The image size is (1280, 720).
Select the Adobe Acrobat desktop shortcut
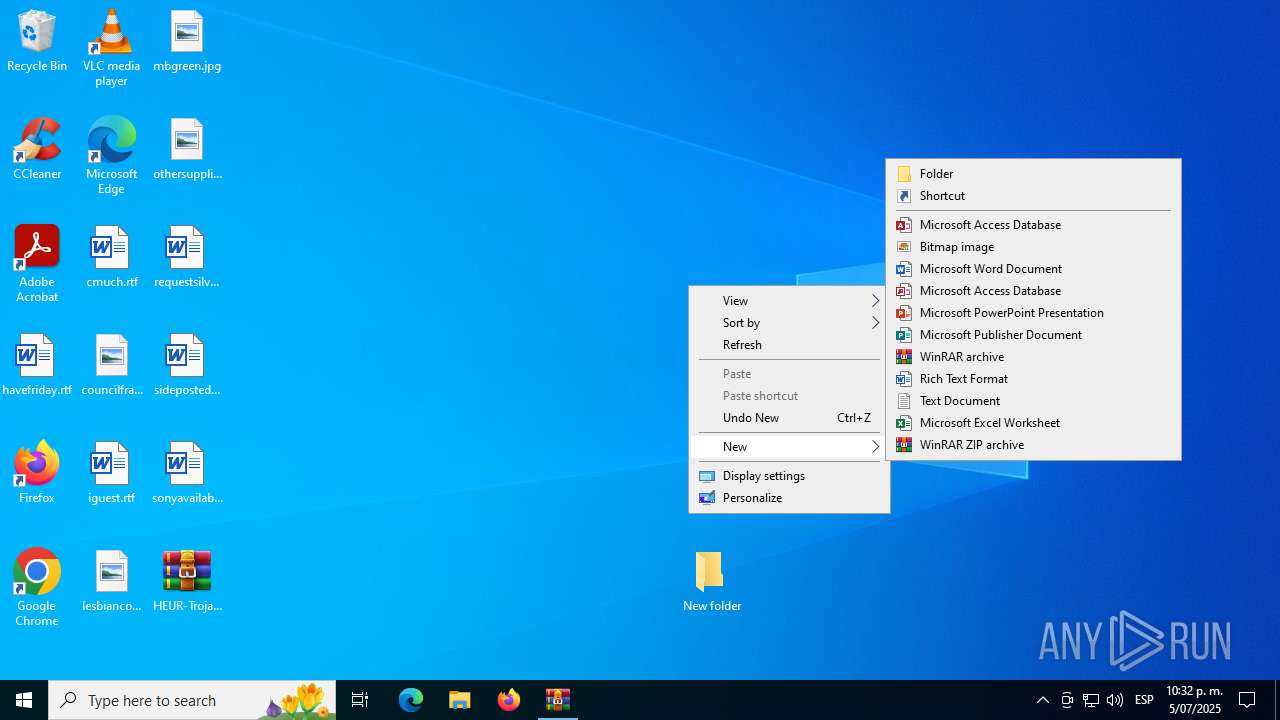tap(37, 264)
